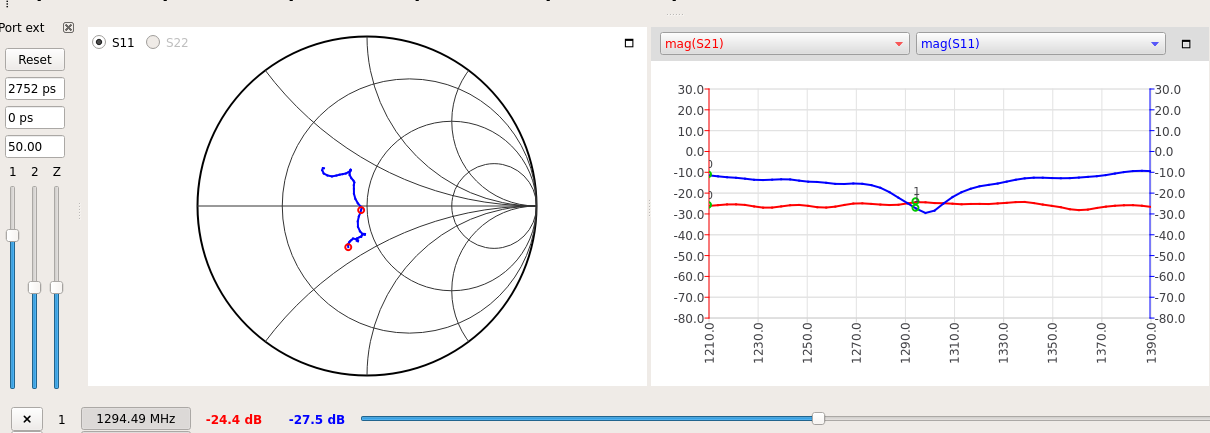Viewport: 1210px width, 433px height.
Task: Click the 1290.0 frequency axis label
Action: click(x=905, y=341)
